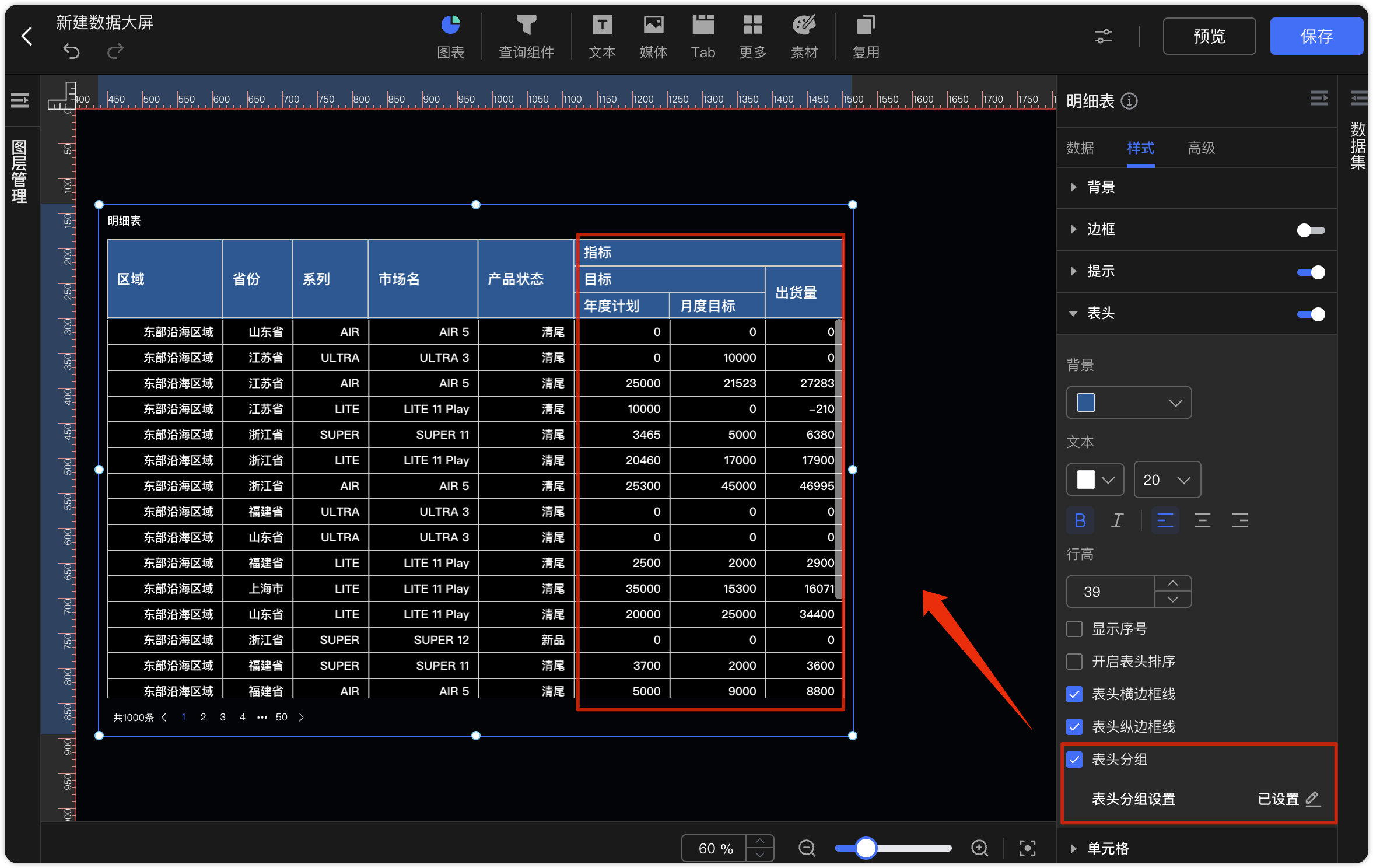Toggle bold header text

click(1080, 520)
